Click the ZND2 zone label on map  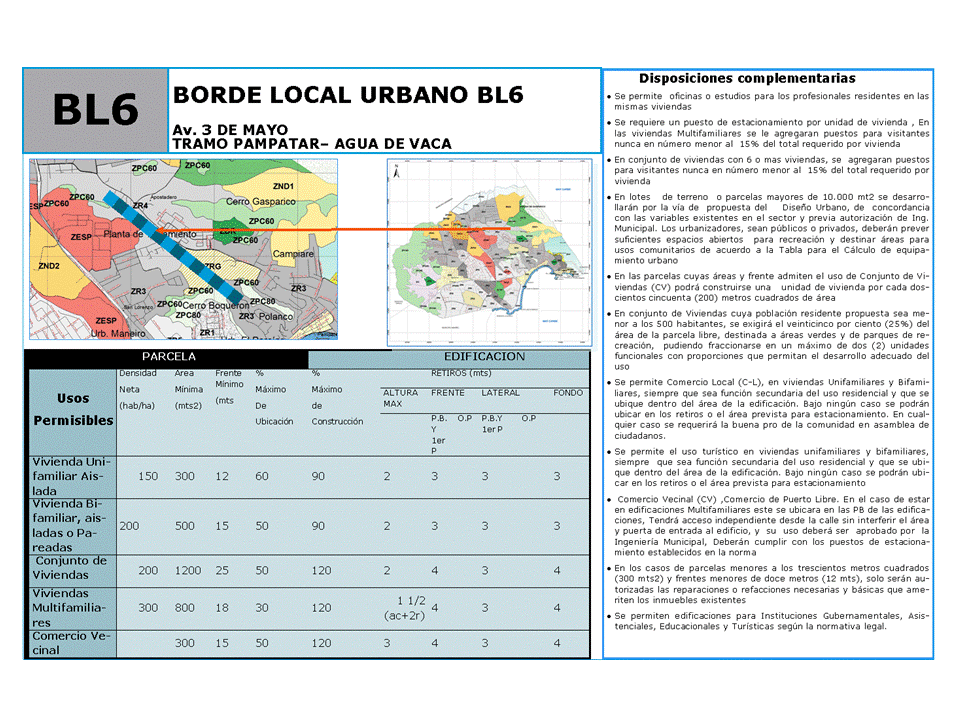49,266
